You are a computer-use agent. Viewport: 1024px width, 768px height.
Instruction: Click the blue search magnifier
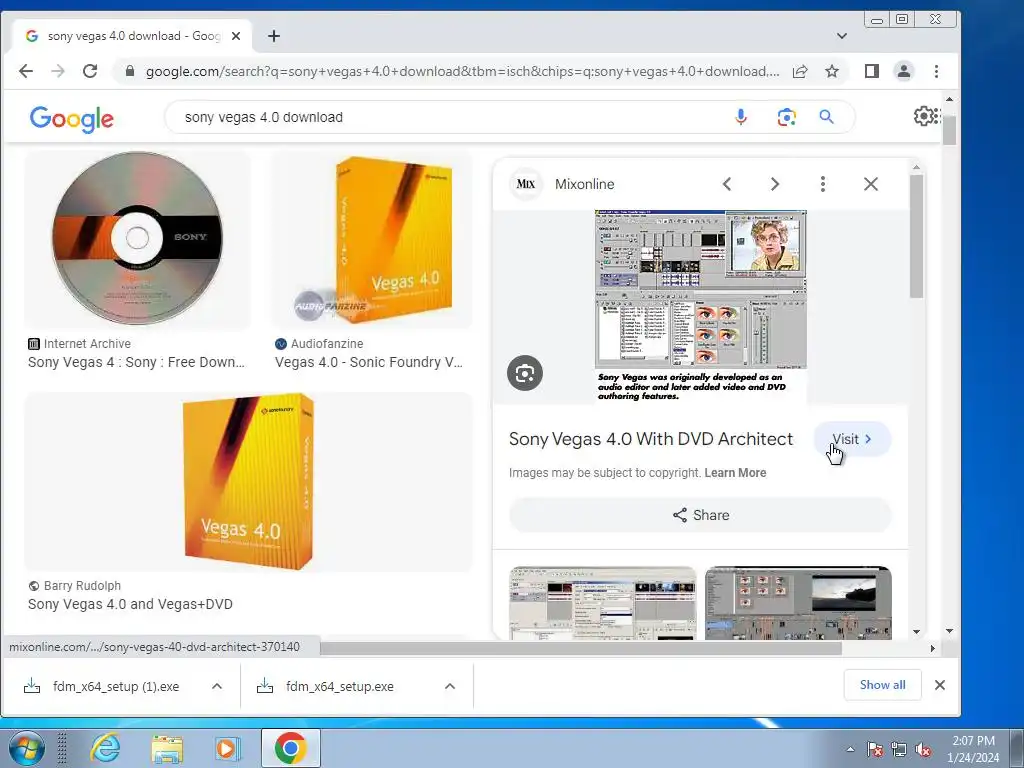[827, 117]
